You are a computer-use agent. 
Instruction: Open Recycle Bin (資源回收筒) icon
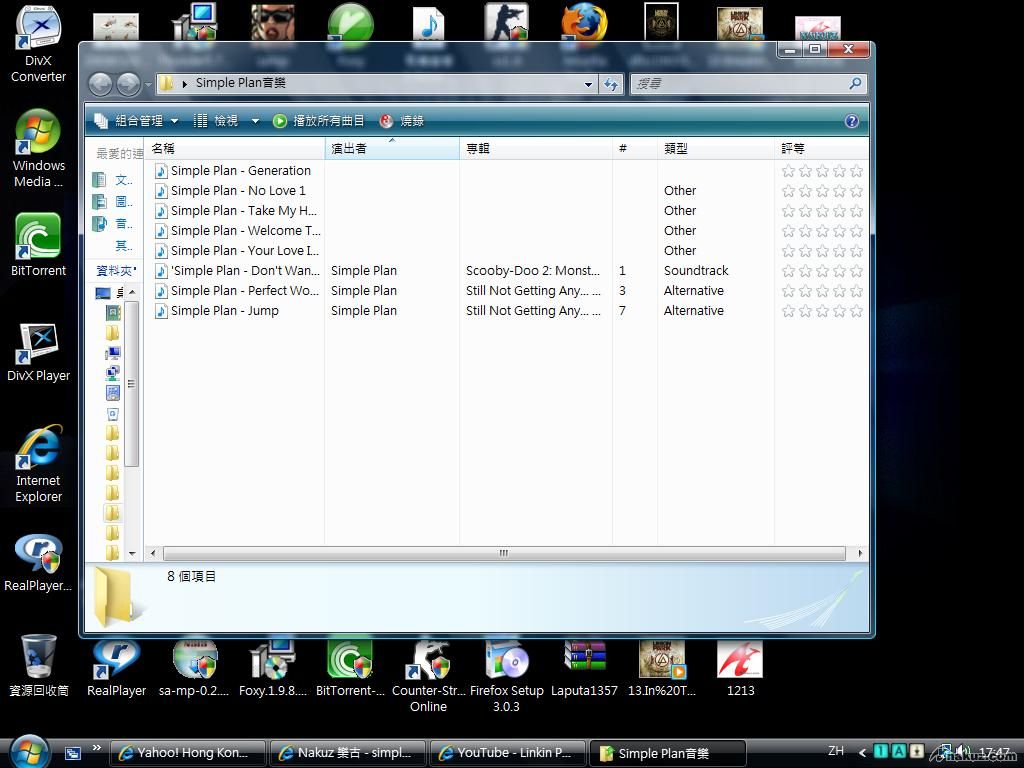(39, 665)
